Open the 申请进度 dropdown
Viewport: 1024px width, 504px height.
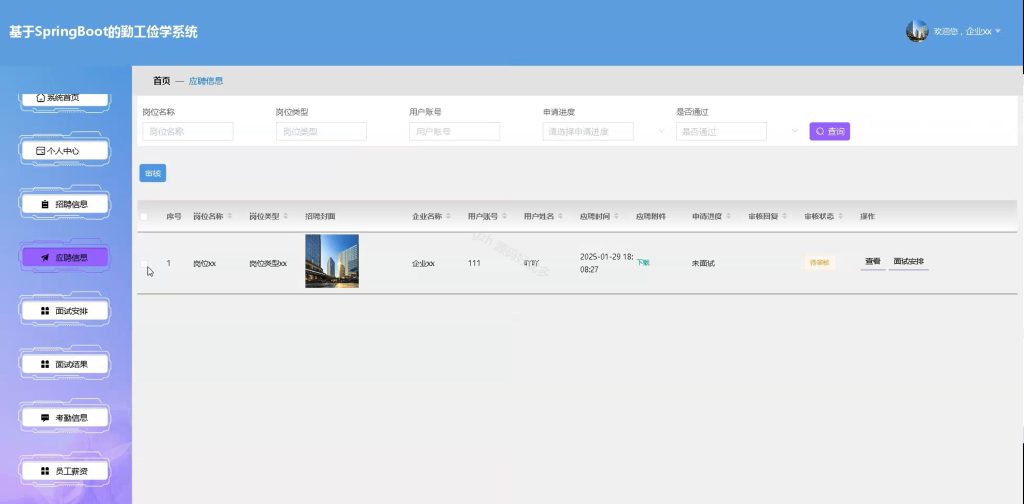point(588,131)
